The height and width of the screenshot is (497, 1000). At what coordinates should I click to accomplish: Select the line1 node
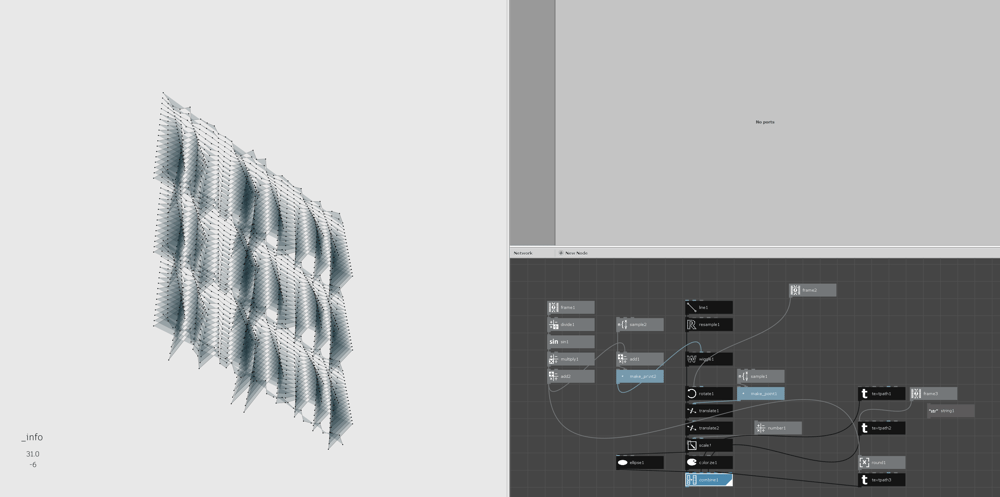pos(709,308)
